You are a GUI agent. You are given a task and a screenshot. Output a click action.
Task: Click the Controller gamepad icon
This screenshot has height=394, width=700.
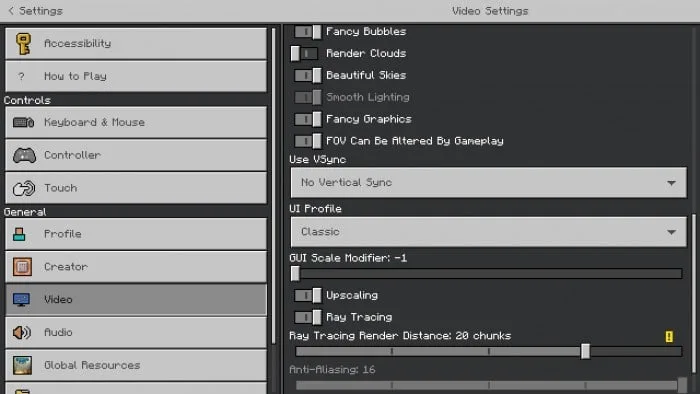point(24,155)
